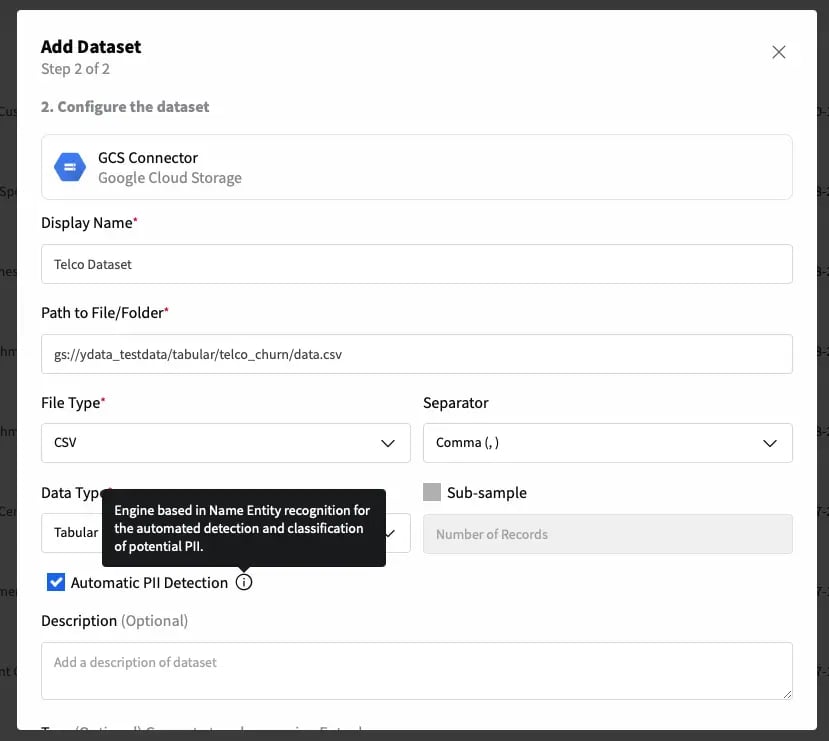Click the 'Display Name' label
This screenshot has width=829, height=741.
coord(89,223)
